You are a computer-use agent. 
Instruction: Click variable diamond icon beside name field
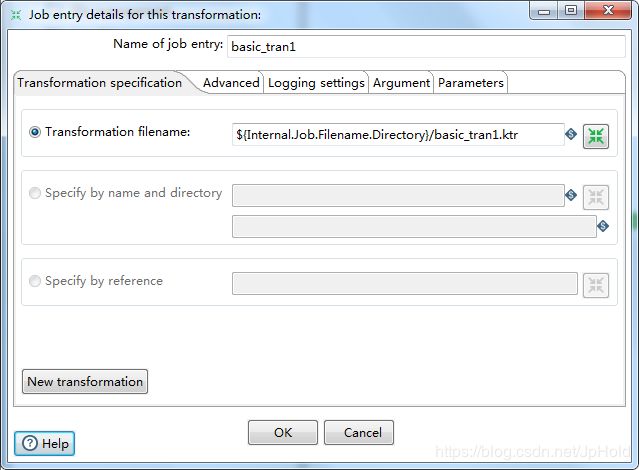point(571,195)
